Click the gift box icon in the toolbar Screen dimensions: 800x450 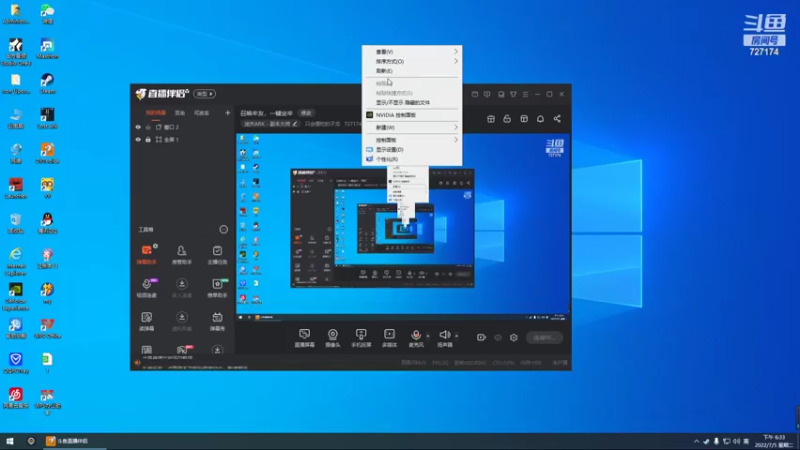(491, 119)
